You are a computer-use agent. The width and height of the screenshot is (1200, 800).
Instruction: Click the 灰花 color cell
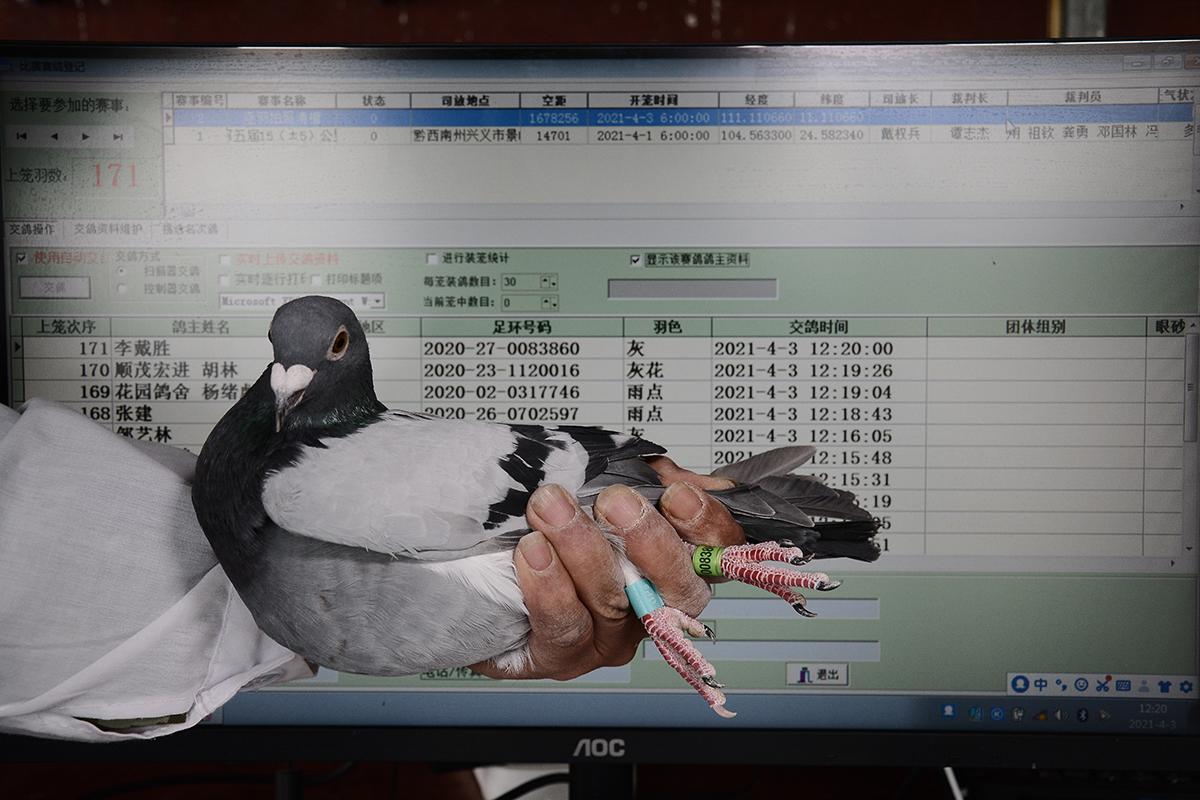[643, 371]
